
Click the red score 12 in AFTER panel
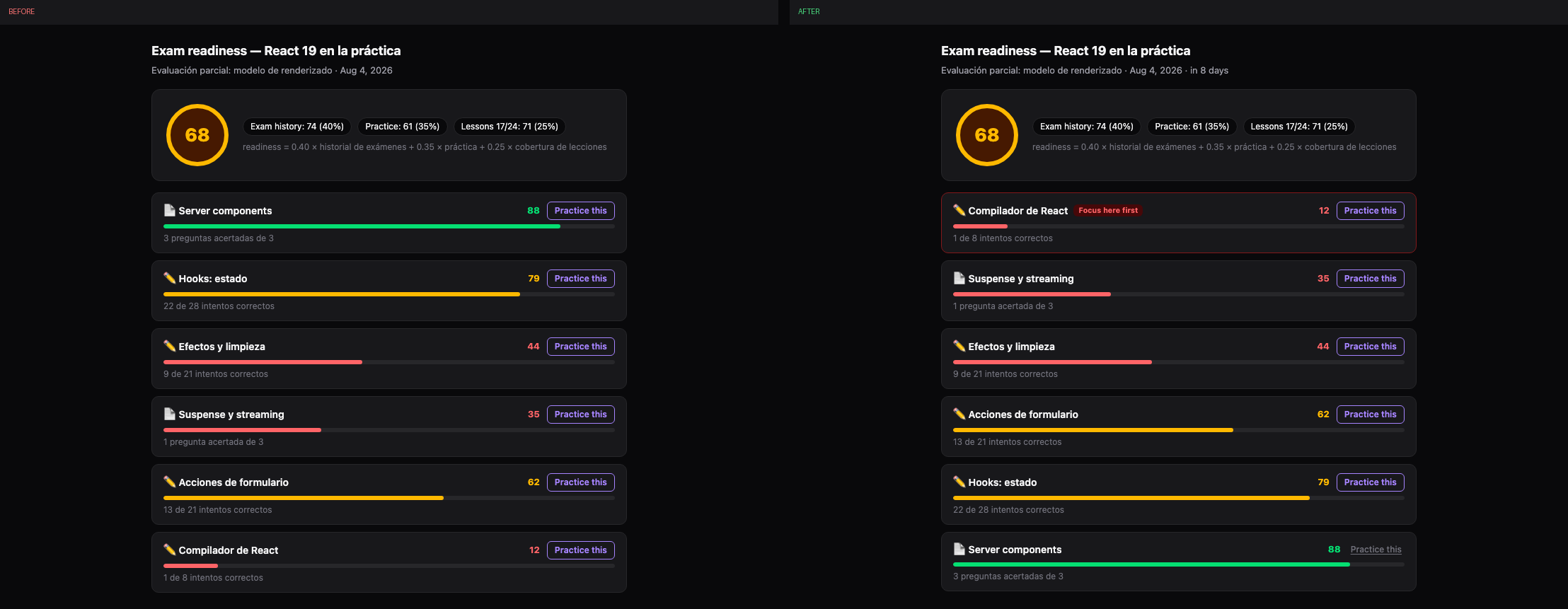(1324, 211)
